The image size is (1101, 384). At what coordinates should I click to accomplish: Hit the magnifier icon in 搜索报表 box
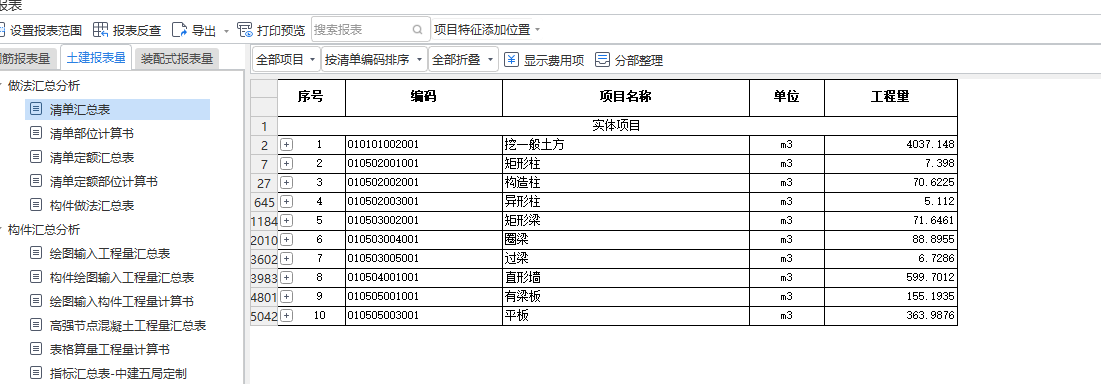pyautogui.click(x=418, y=30)
